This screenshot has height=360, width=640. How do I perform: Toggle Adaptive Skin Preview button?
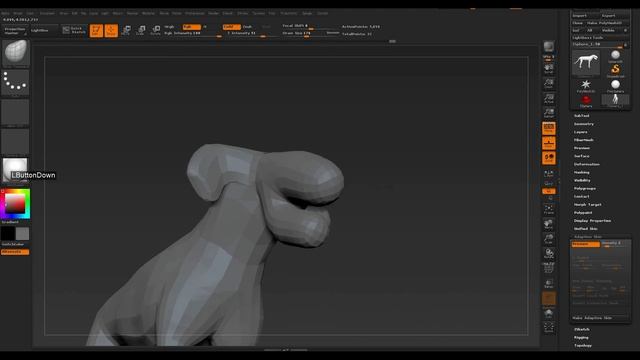(585, 244)
